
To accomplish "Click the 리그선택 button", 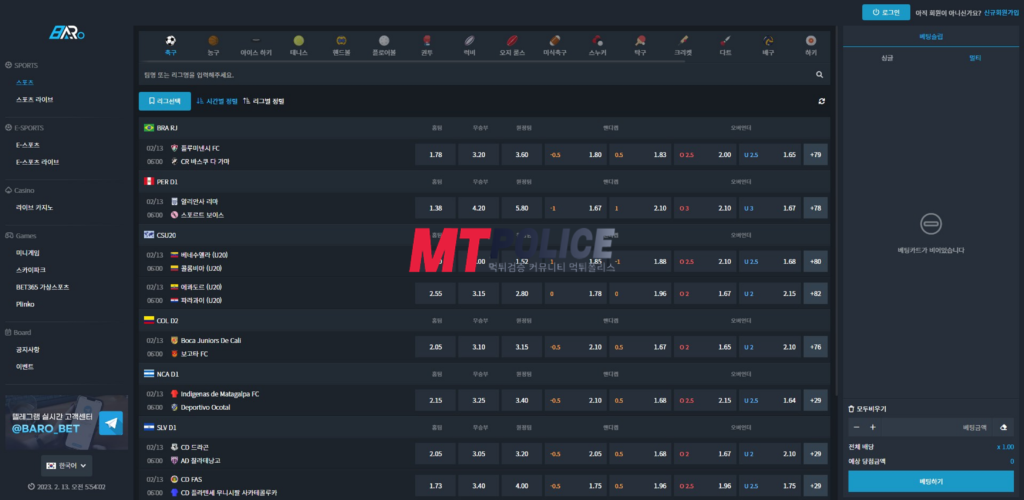I will (x=165, y=101).
